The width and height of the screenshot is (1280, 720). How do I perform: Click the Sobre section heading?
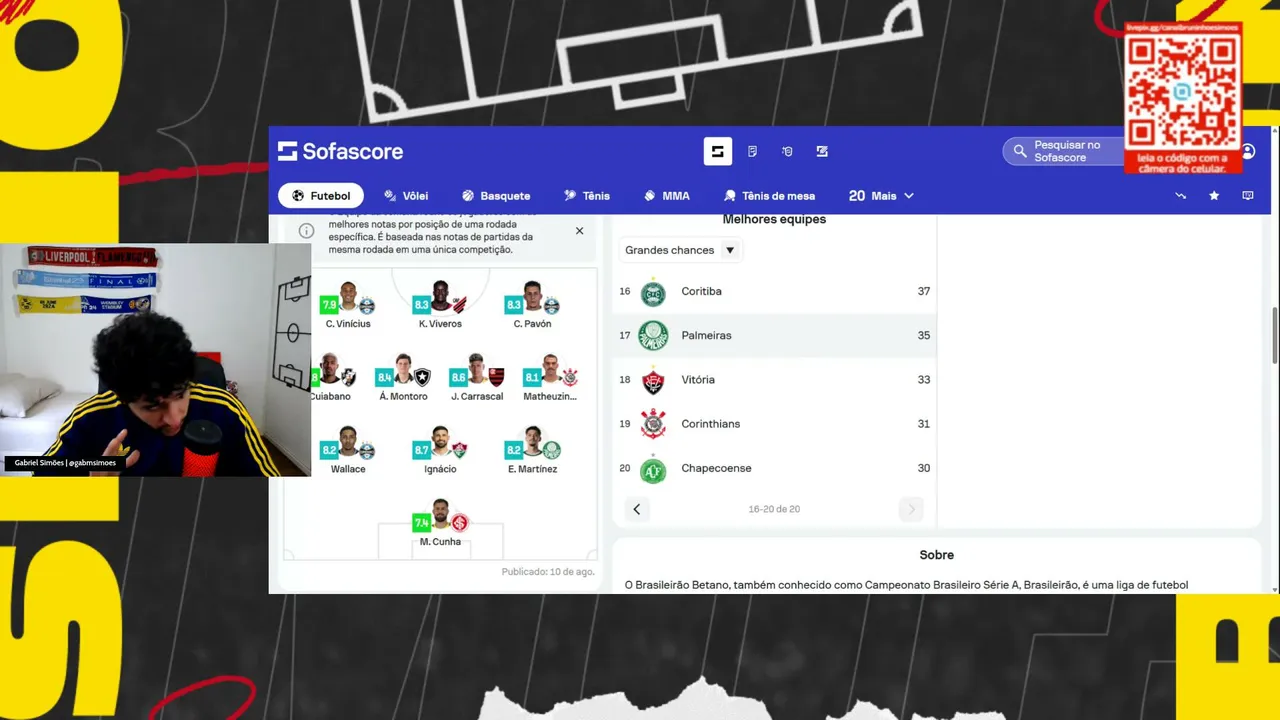point(937,555)
